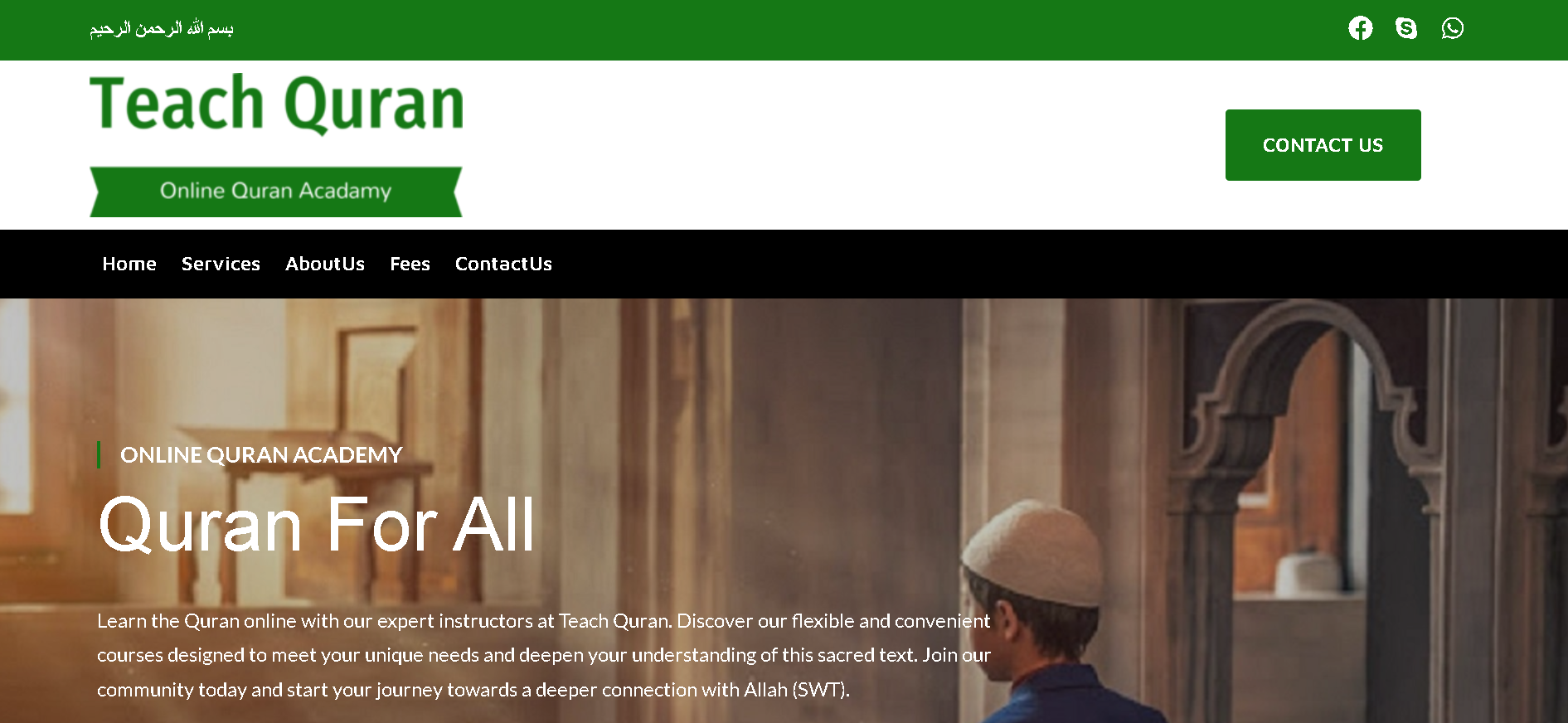
Task: Open the Facebook social icon
Action: coord(1360,28)
